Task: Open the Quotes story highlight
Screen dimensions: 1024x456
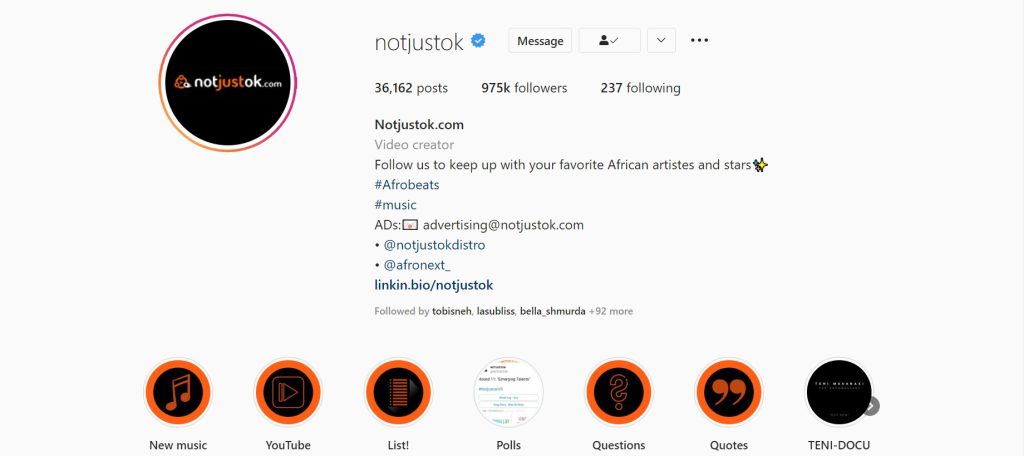Action: 729,392
